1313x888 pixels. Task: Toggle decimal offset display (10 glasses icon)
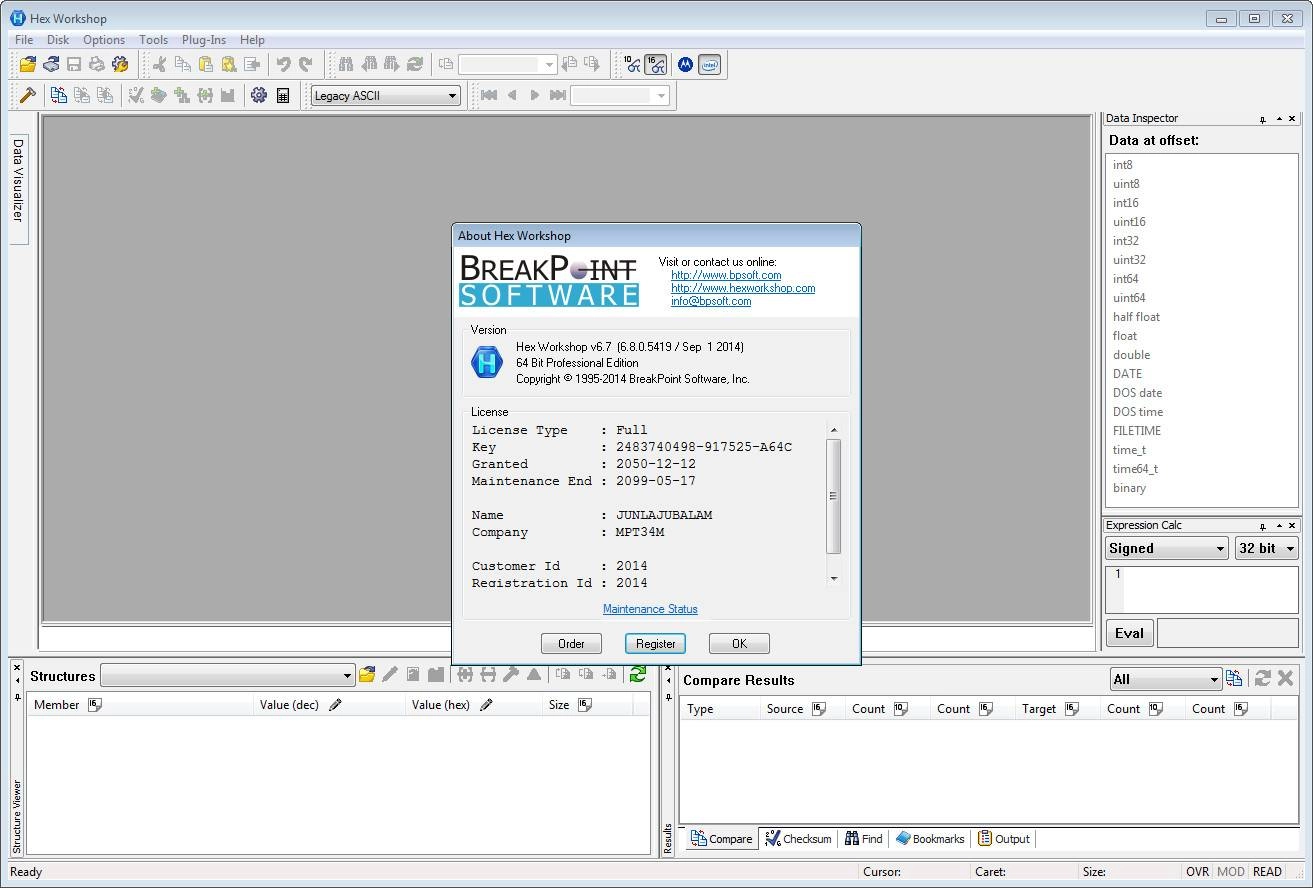tap(632, 64)
